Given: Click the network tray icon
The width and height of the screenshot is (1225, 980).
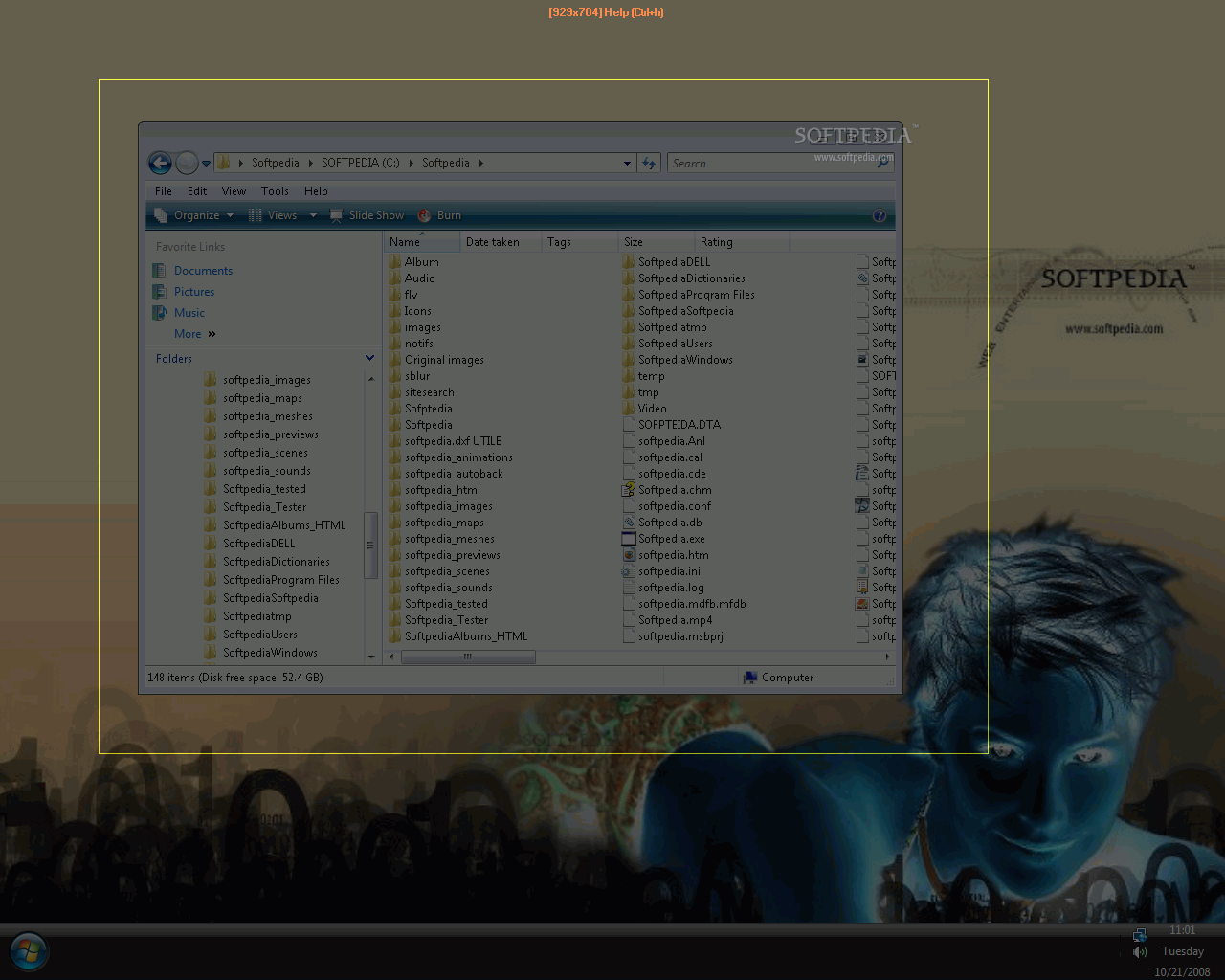Looking at the screenshot, I should [1139, 934].
